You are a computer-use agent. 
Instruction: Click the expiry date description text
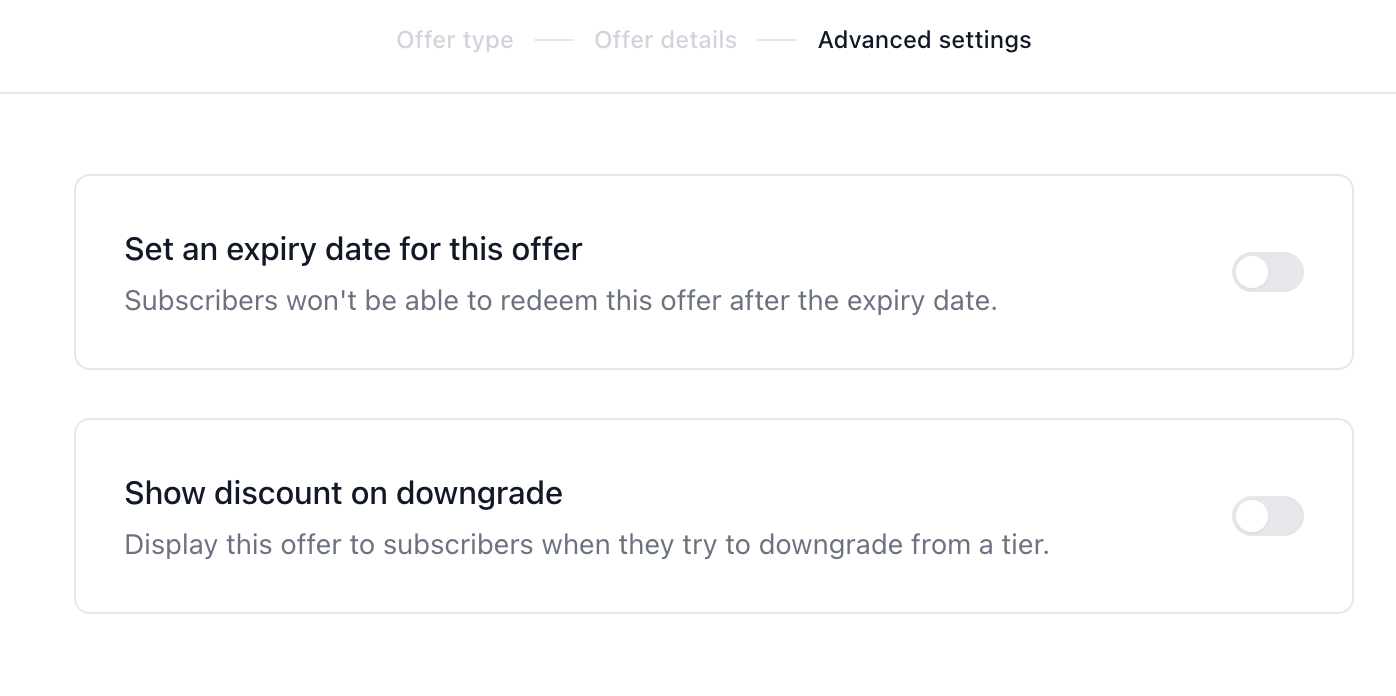click(x=561, y=301)
